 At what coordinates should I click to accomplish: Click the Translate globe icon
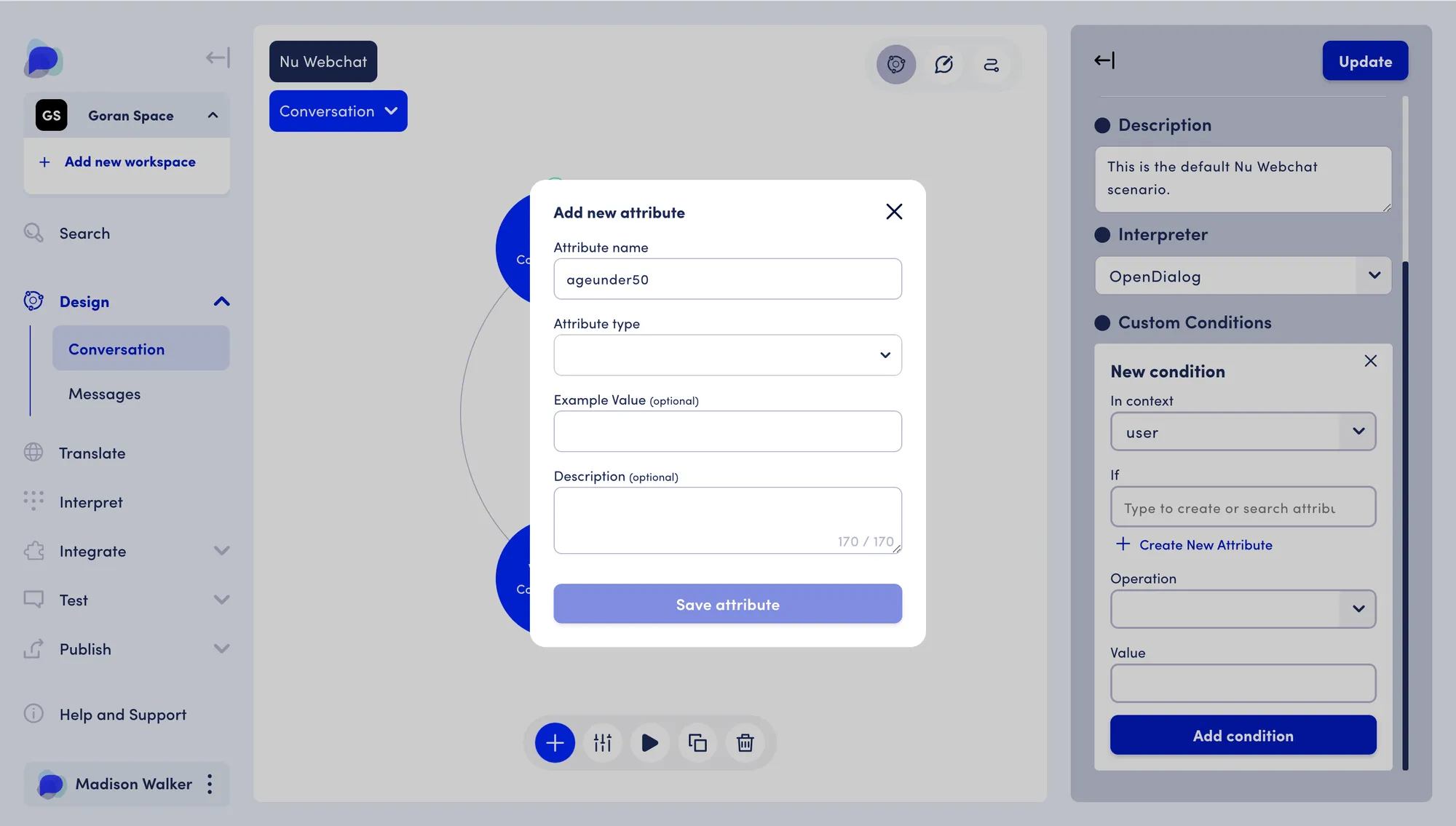point(33,452)
